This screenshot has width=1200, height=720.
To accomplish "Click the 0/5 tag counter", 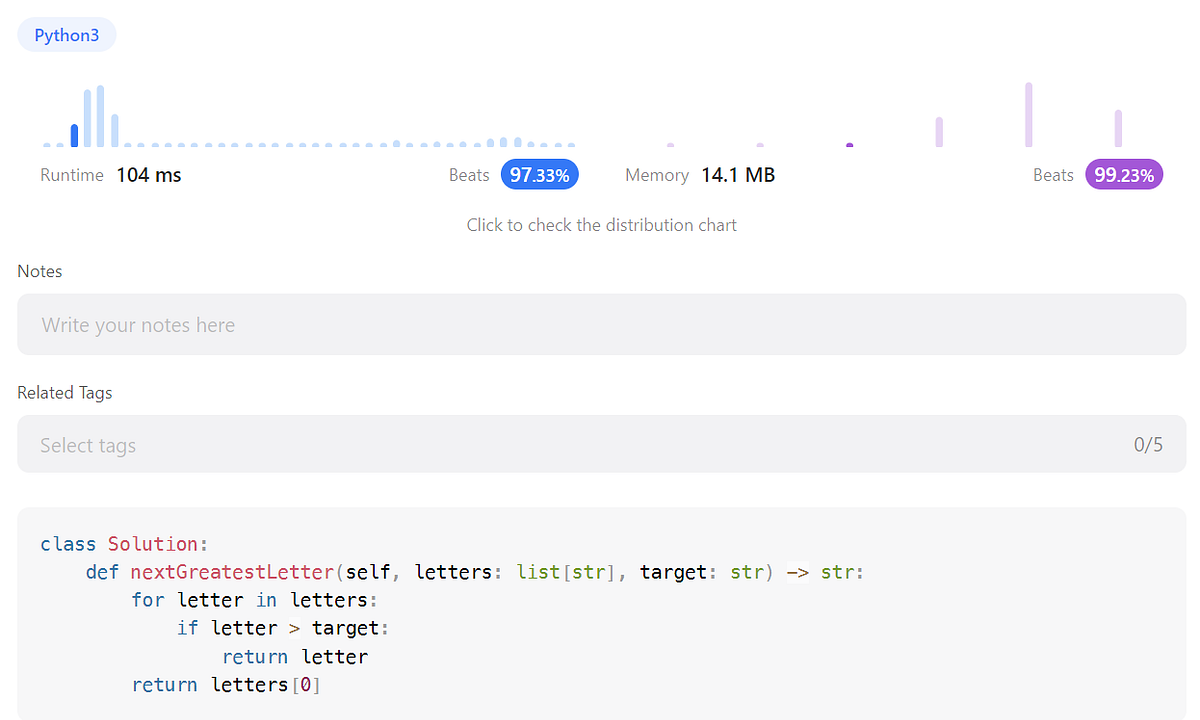I will 1148,444.
